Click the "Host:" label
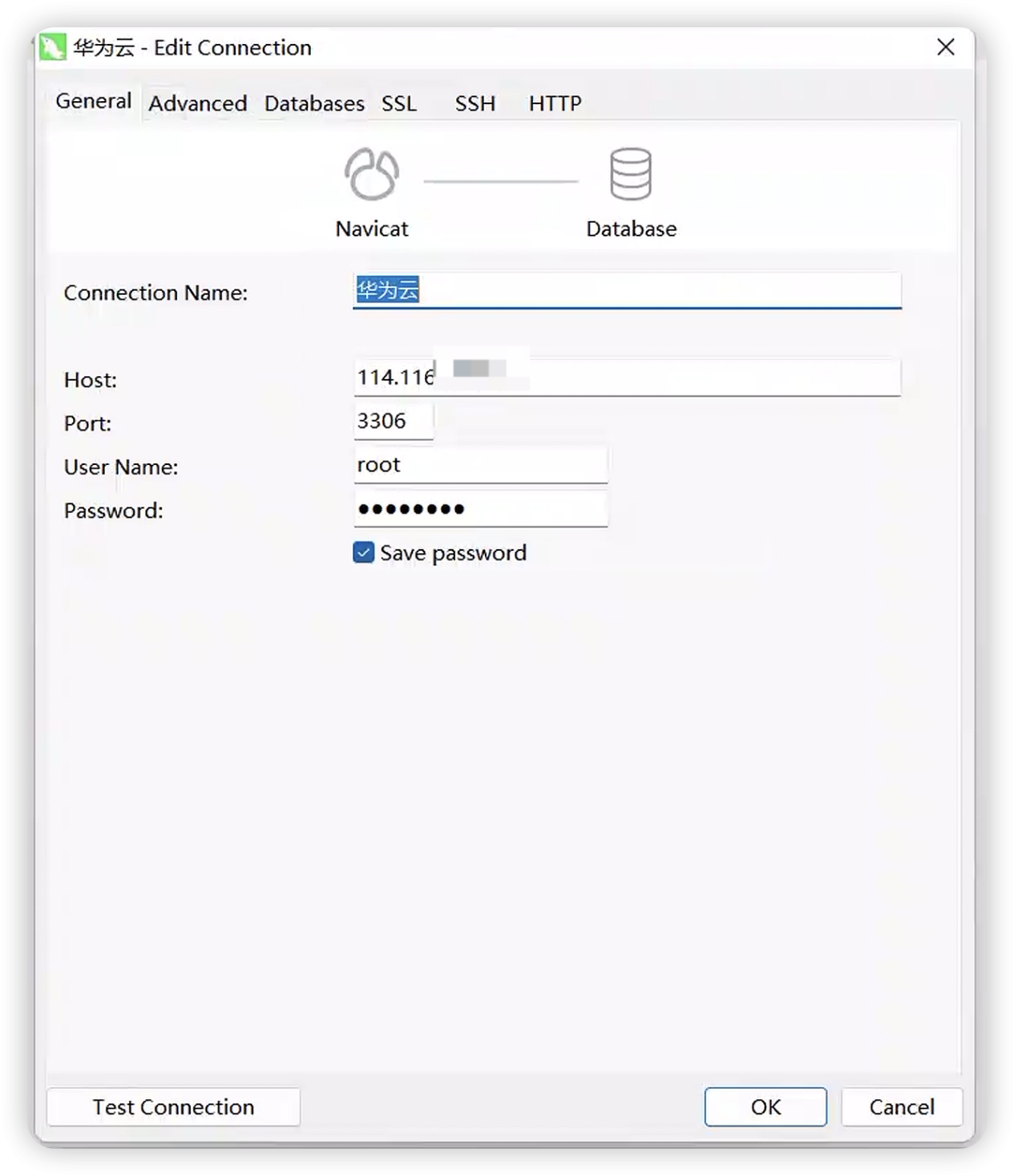Screen dimensions: 1014x1176 [x=91, y=380]
